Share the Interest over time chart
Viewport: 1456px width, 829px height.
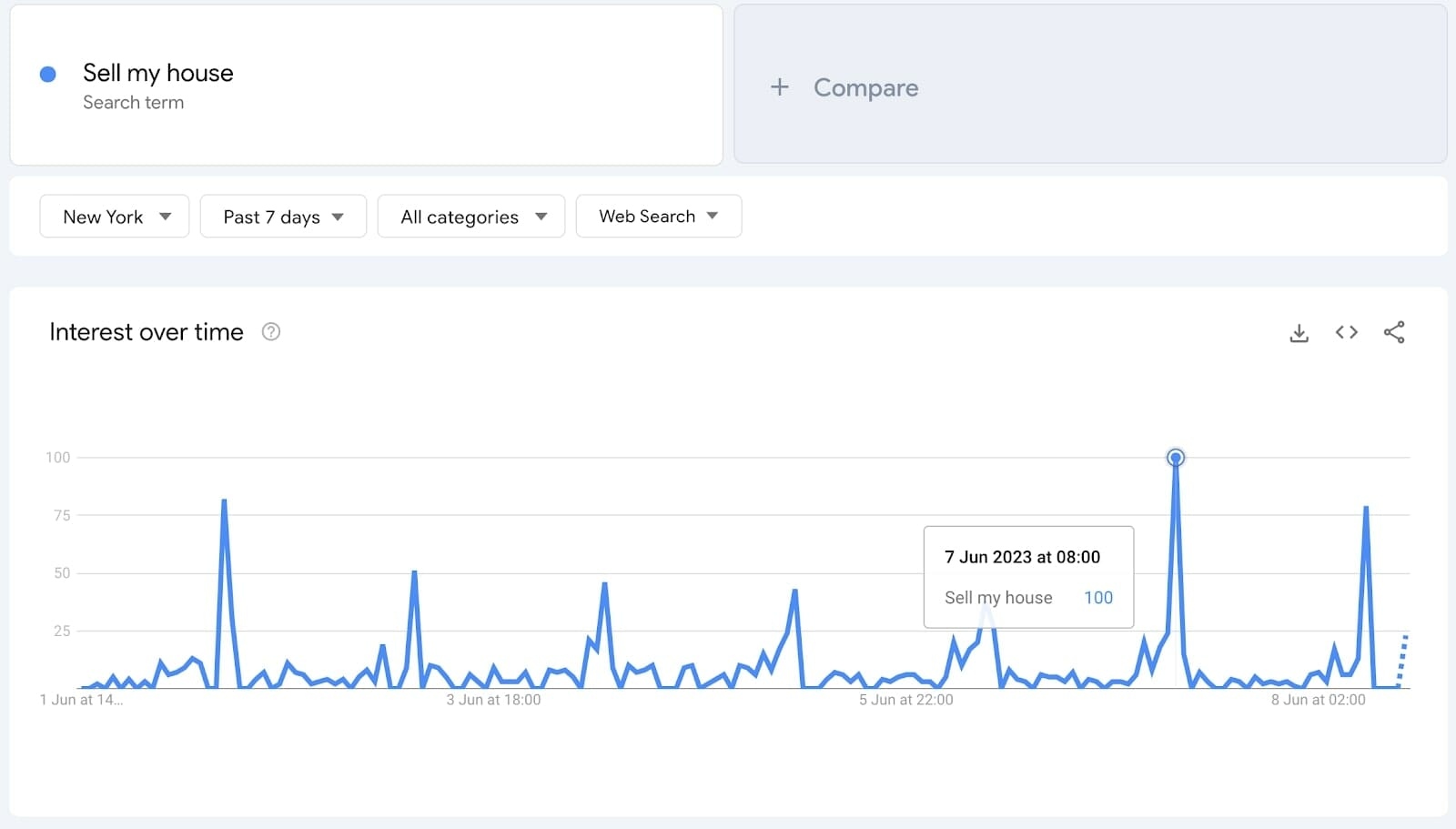click(x=1394, y=332)
